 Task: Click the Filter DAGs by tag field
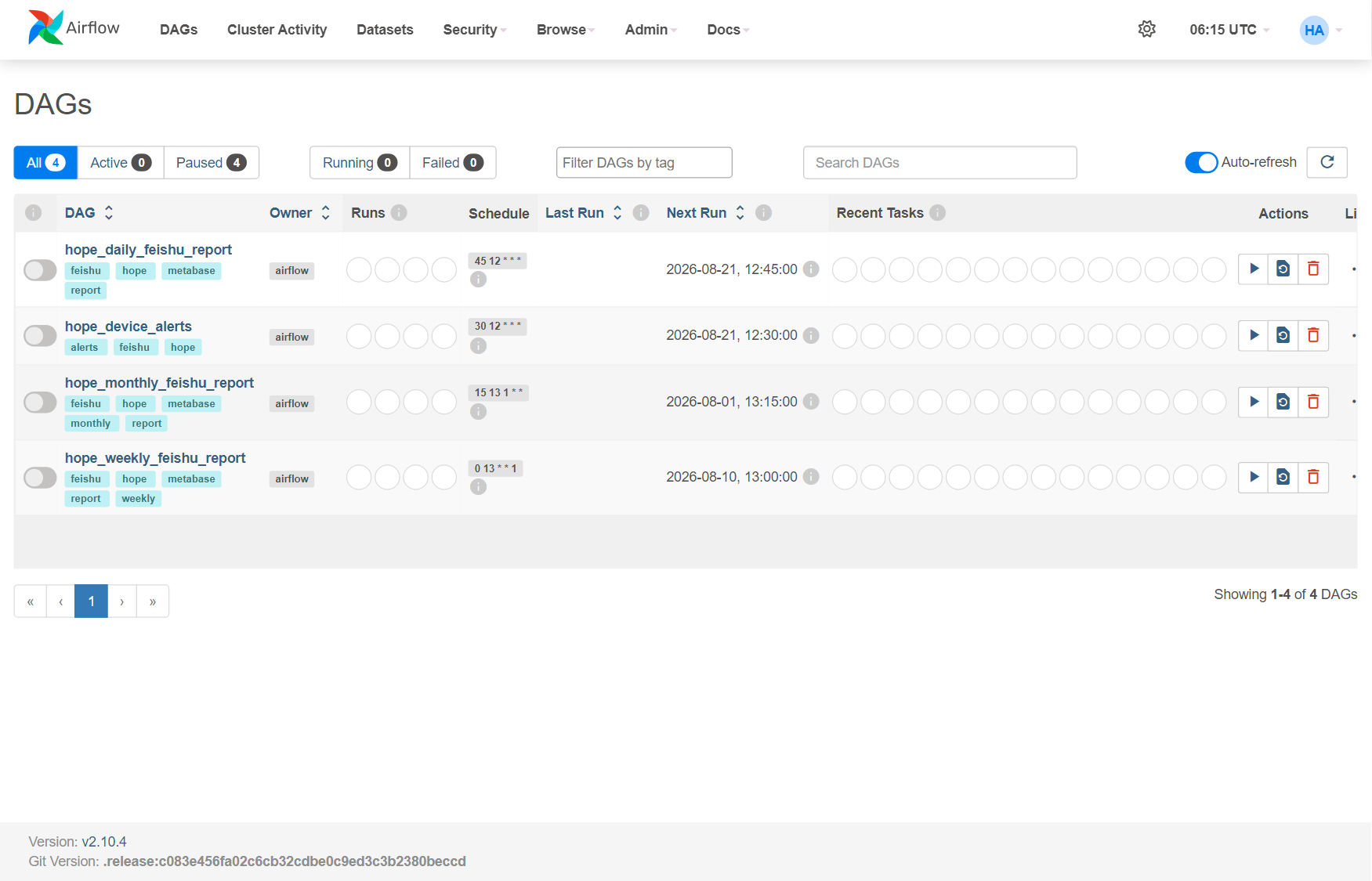(x=644, y=163)
